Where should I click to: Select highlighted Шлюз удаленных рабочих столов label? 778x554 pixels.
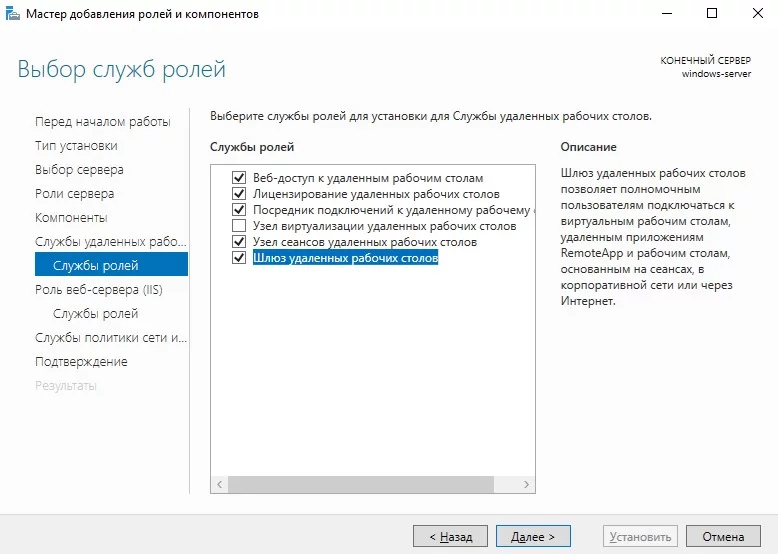pos(345,257)
